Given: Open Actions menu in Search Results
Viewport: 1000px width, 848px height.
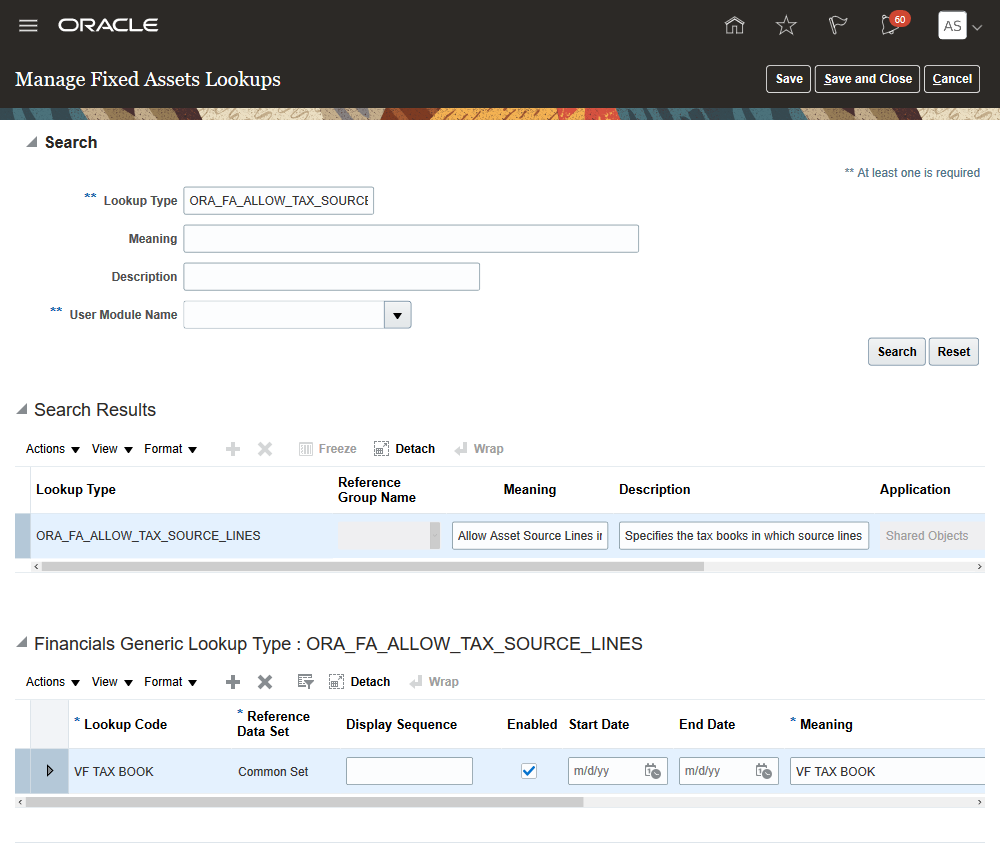Looking at the screenshot, I should tap(53, 449).
